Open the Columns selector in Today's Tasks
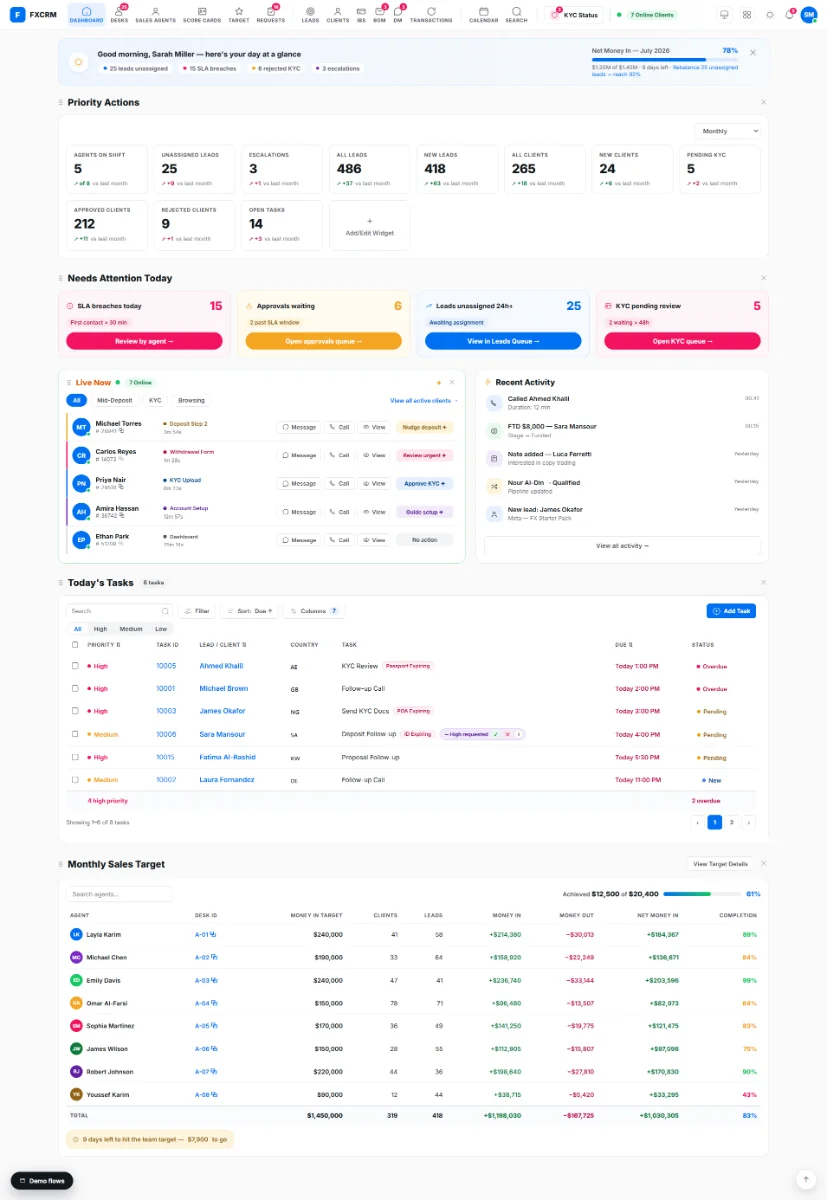Viewport: 827px width, 1200px height. coord(314,610)
